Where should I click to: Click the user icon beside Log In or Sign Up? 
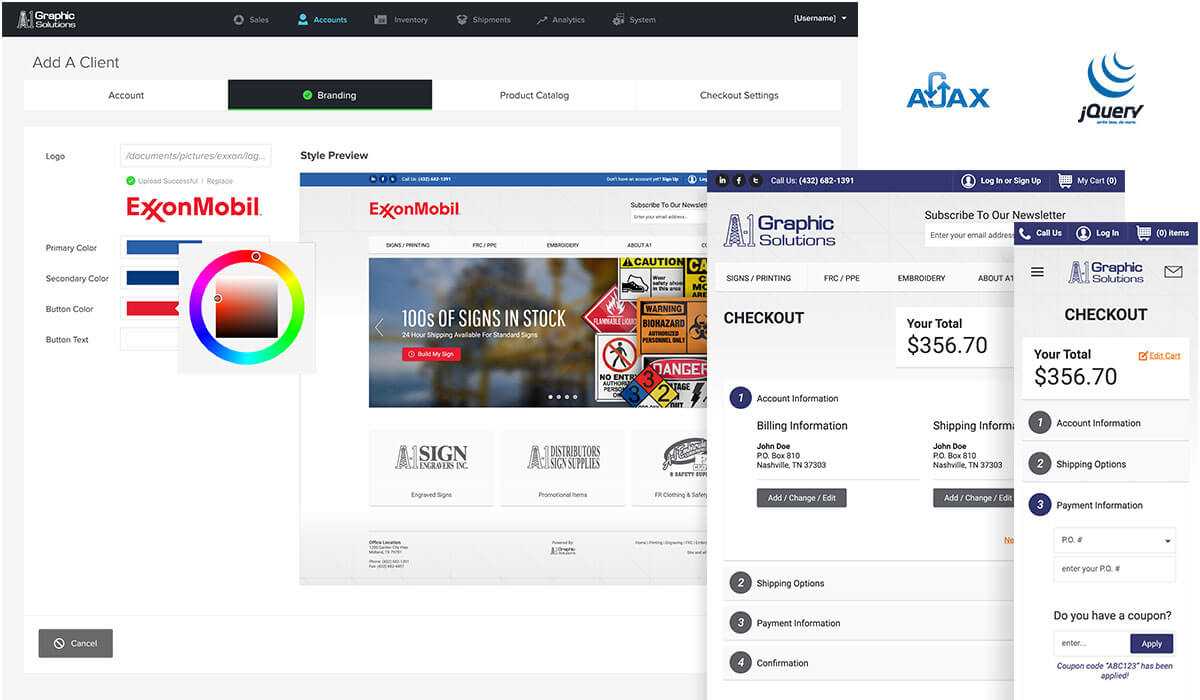pyautogui.click(x=968, y=181)
